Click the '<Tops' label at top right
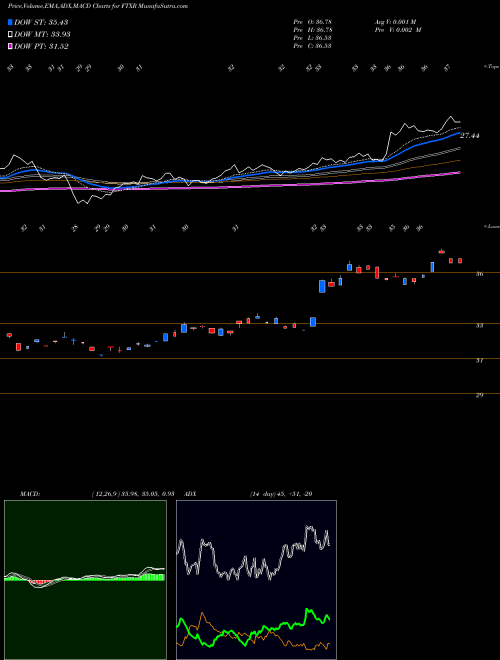This screenshot has width=500, height=660. click(x=491, y=67)
